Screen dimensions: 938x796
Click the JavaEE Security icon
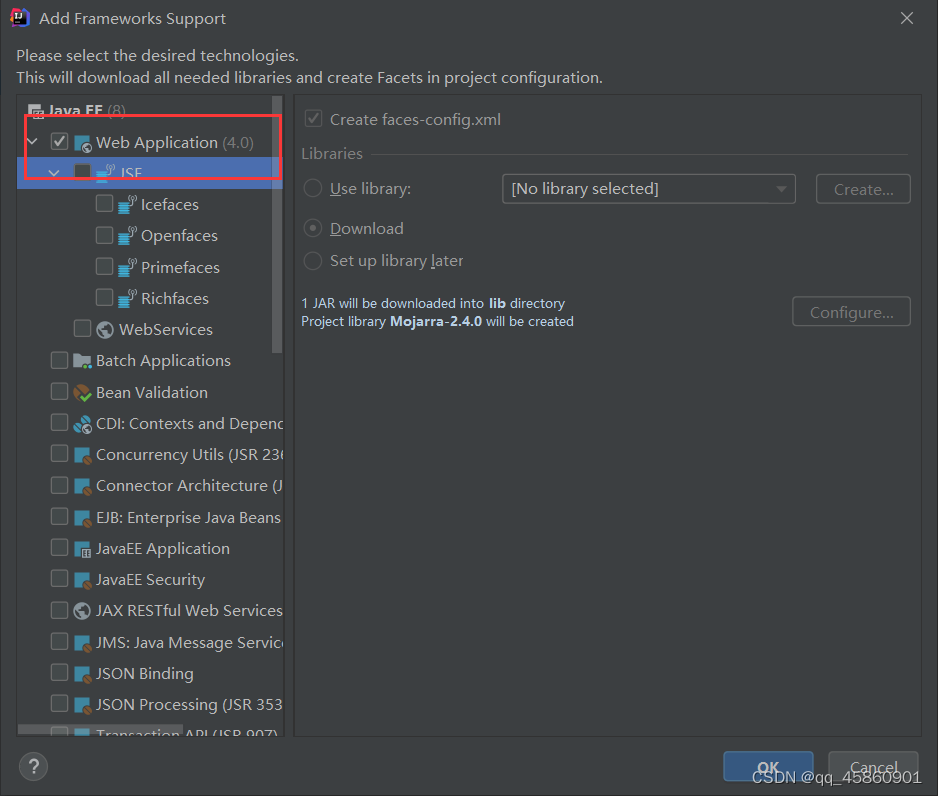(x=82, y=580)
